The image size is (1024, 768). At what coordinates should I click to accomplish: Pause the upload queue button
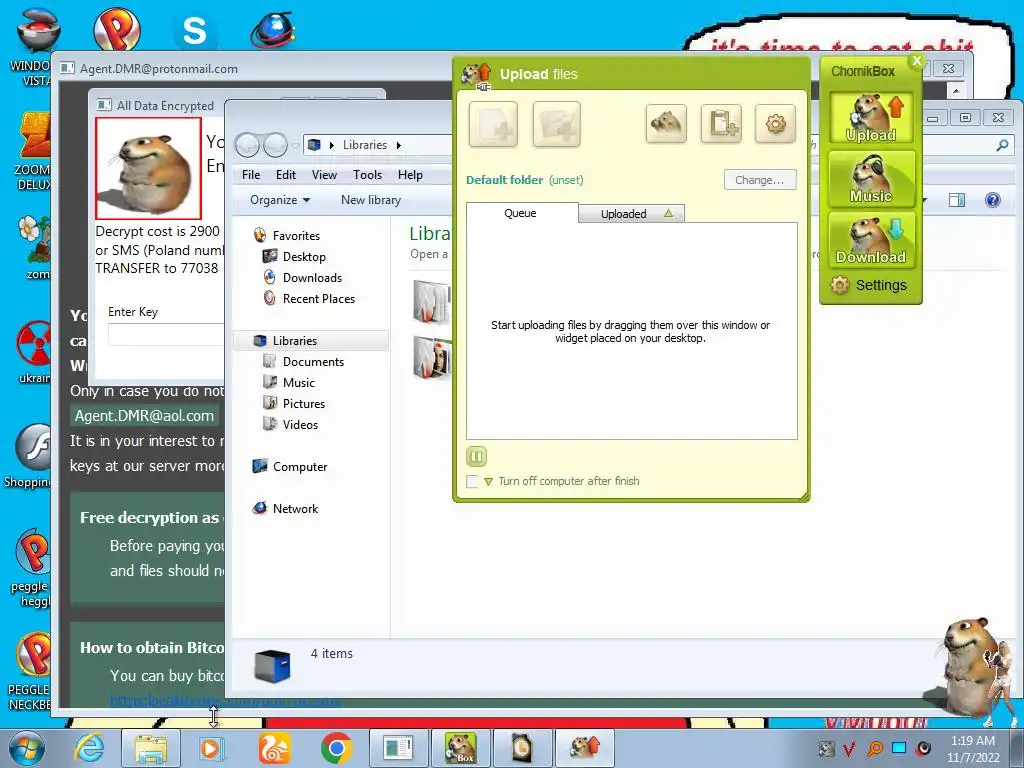(x=477, y=456)
